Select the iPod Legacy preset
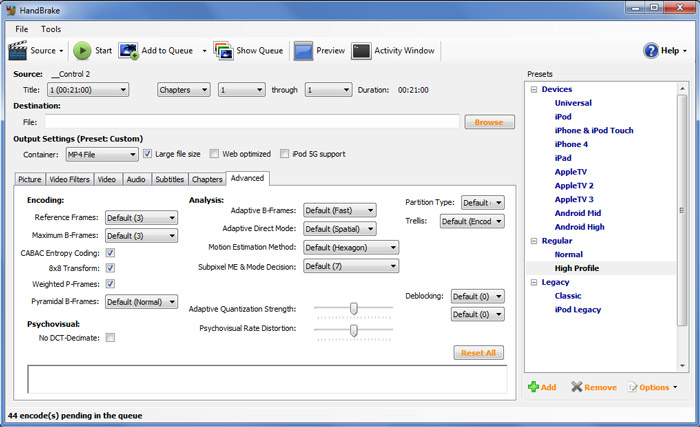The image size is (700, 427). coord(578,310)
